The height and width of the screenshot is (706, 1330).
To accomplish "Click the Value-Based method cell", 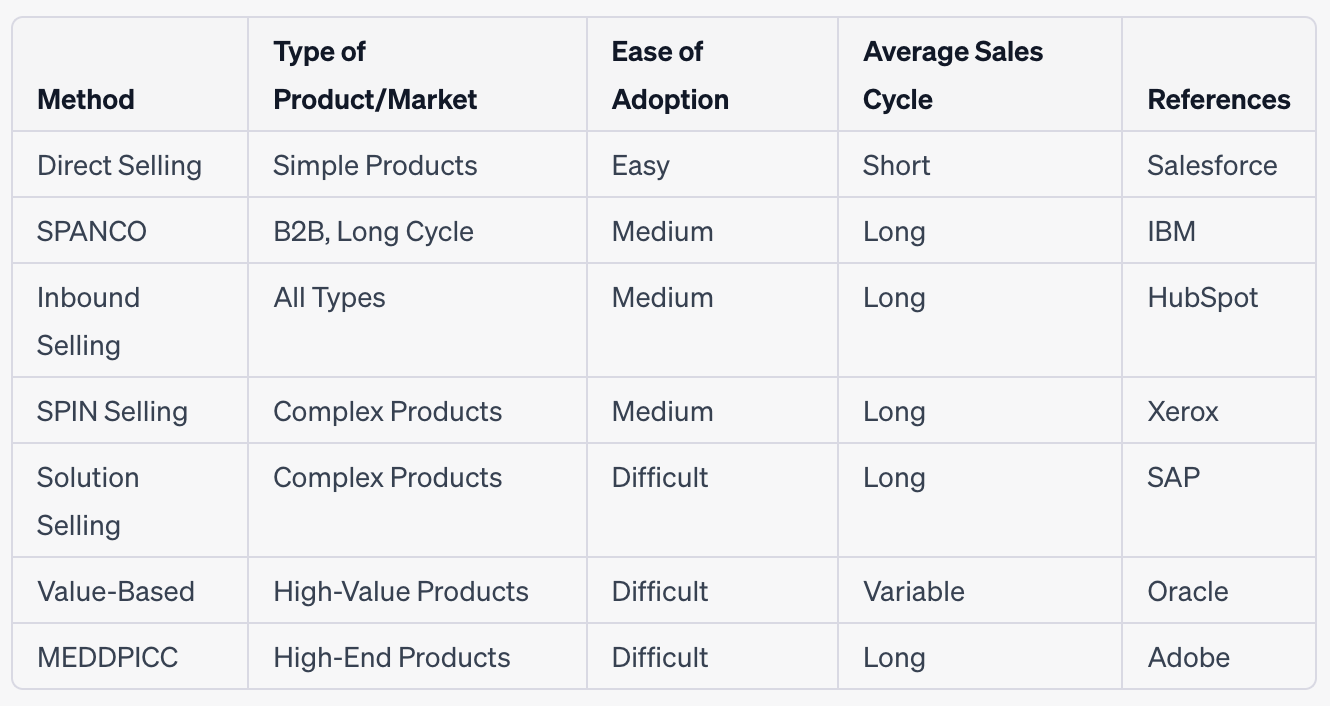I will coord(116,591).
